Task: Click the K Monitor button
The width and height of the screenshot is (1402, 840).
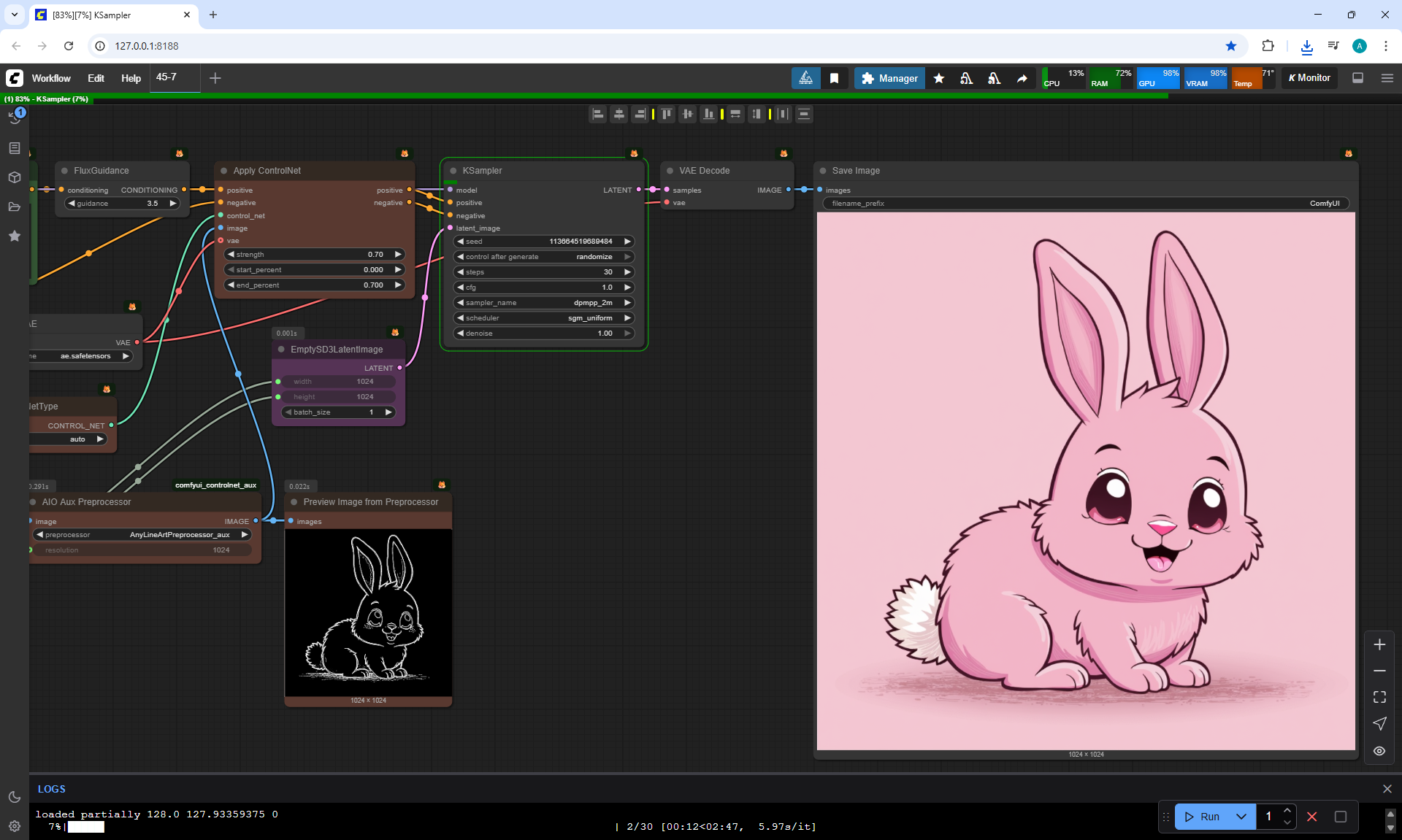Action: click(1309, 78)
